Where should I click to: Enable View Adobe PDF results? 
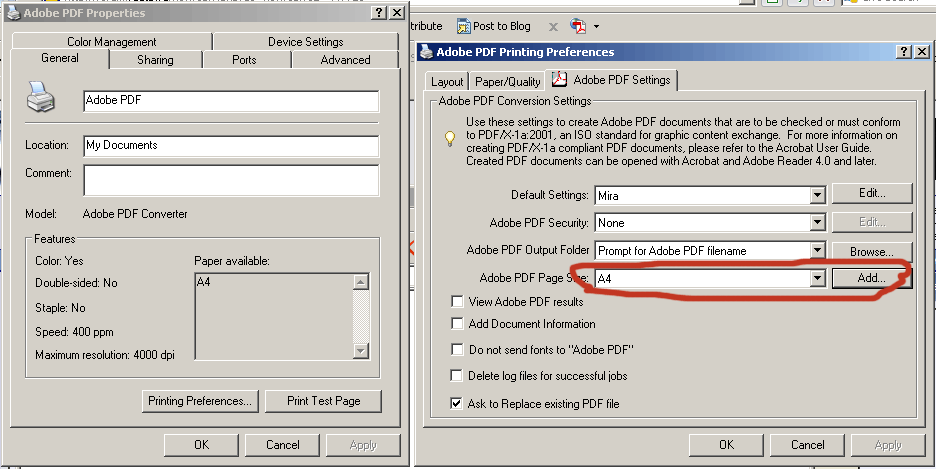[x=457, y=301]
